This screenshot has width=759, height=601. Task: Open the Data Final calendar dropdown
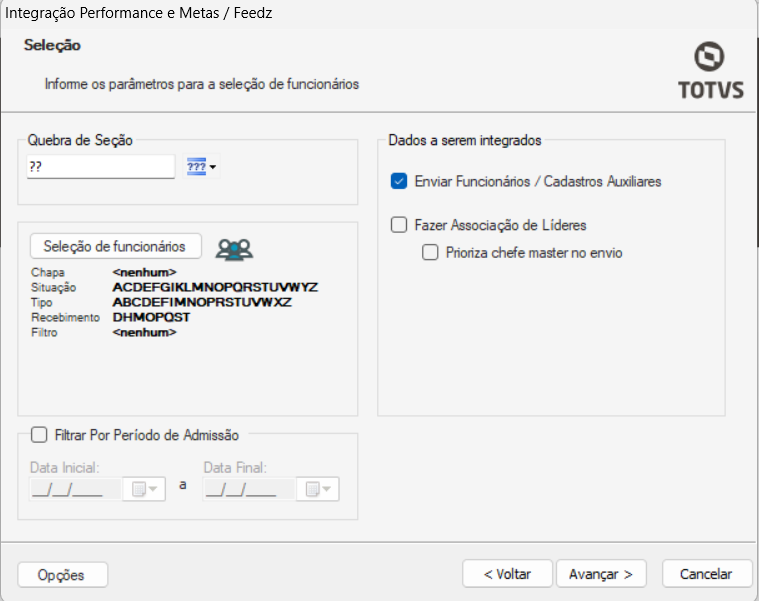click(318, 489)
